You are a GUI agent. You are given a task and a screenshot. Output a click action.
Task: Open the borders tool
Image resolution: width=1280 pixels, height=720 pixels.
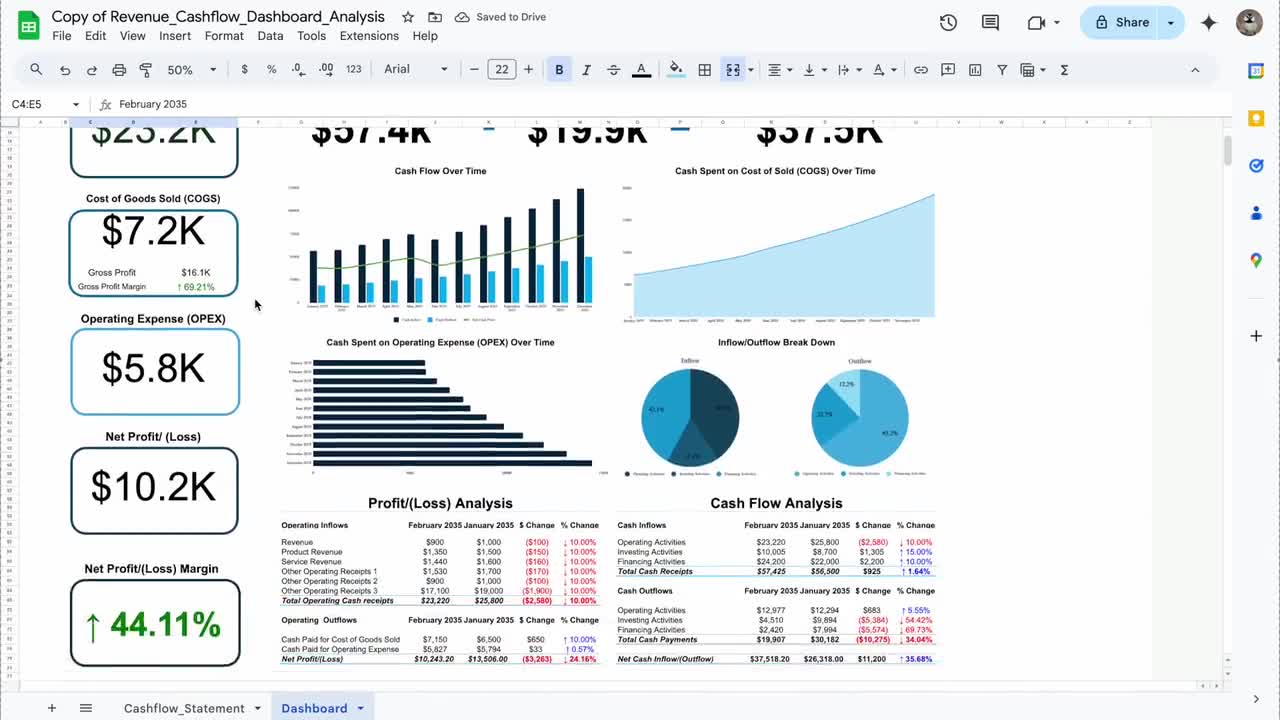pyautogui.click(x=705, y=70)
